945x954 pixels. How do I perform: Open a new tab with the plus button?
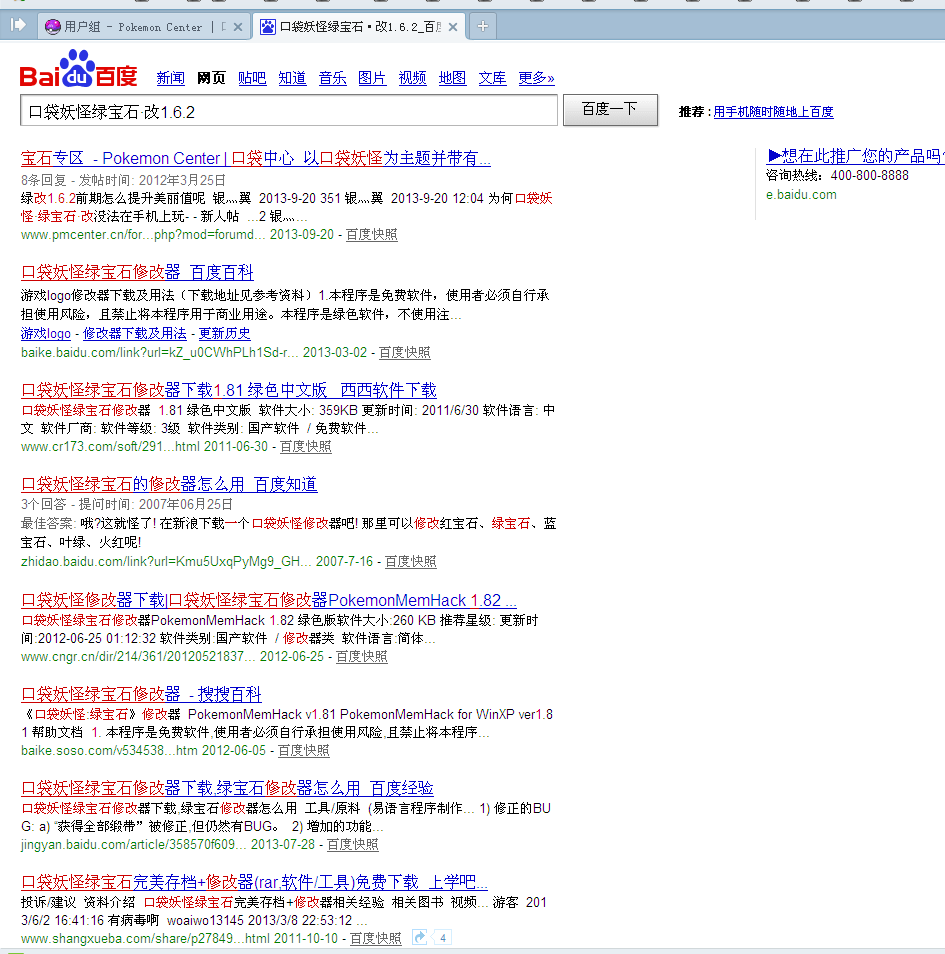483,26
